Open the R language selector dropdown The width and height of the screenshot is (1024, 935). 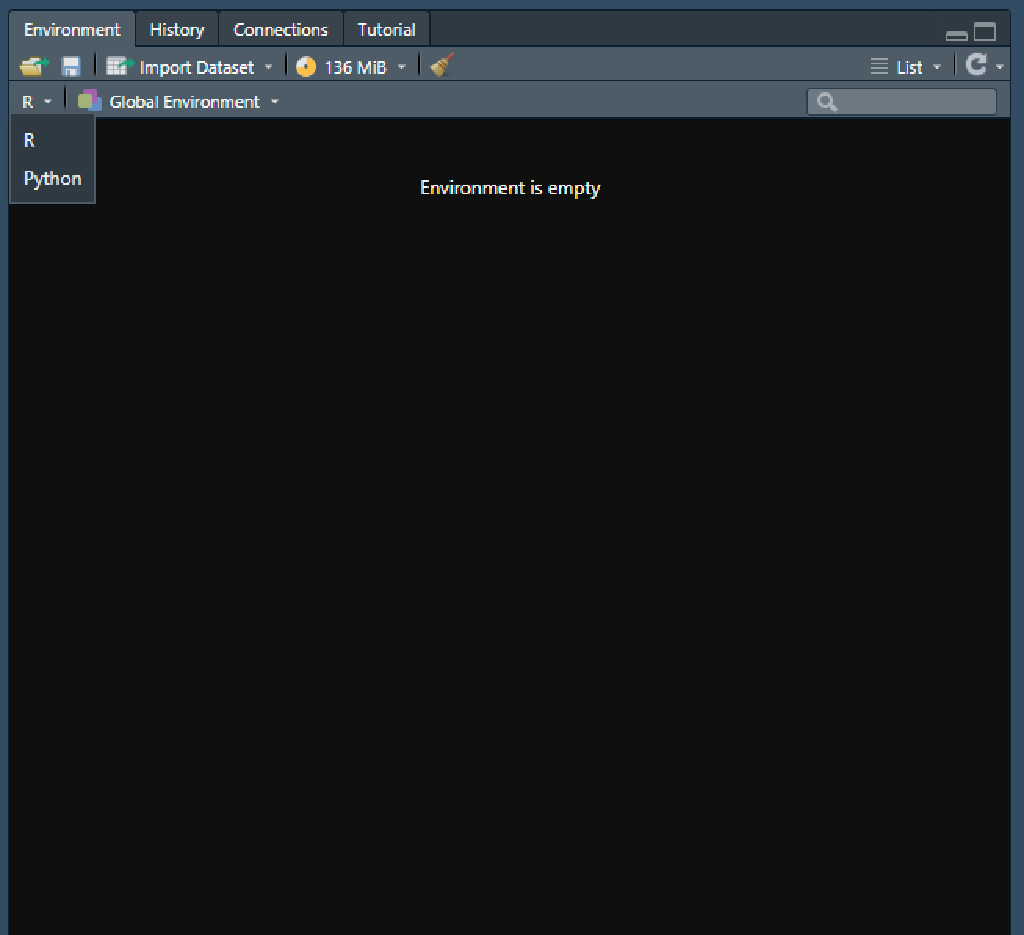[36, 100]
